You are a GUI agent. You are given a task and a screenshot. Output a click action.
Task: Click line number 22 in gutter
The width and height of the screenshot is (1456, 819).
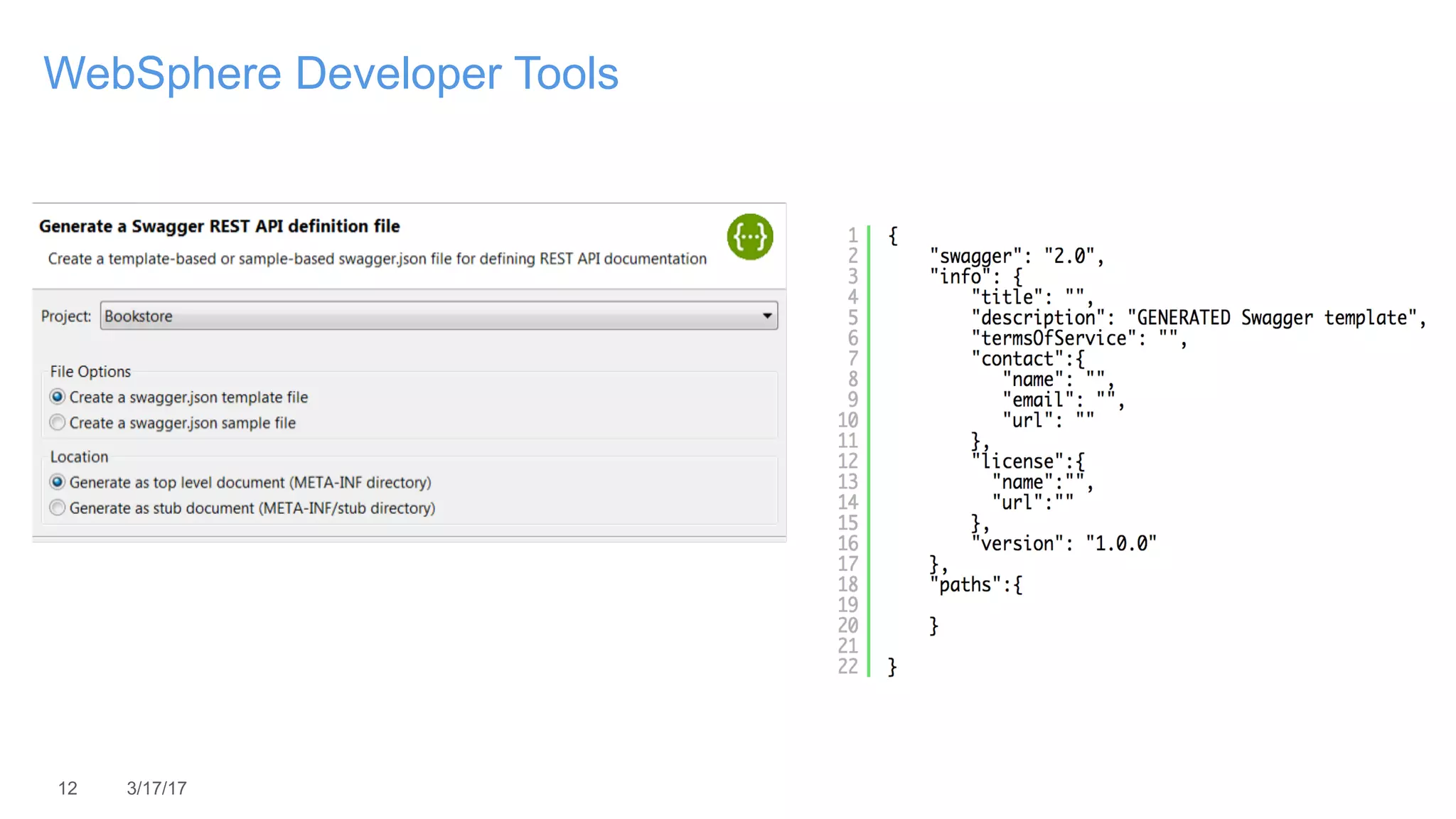point(847,667)
